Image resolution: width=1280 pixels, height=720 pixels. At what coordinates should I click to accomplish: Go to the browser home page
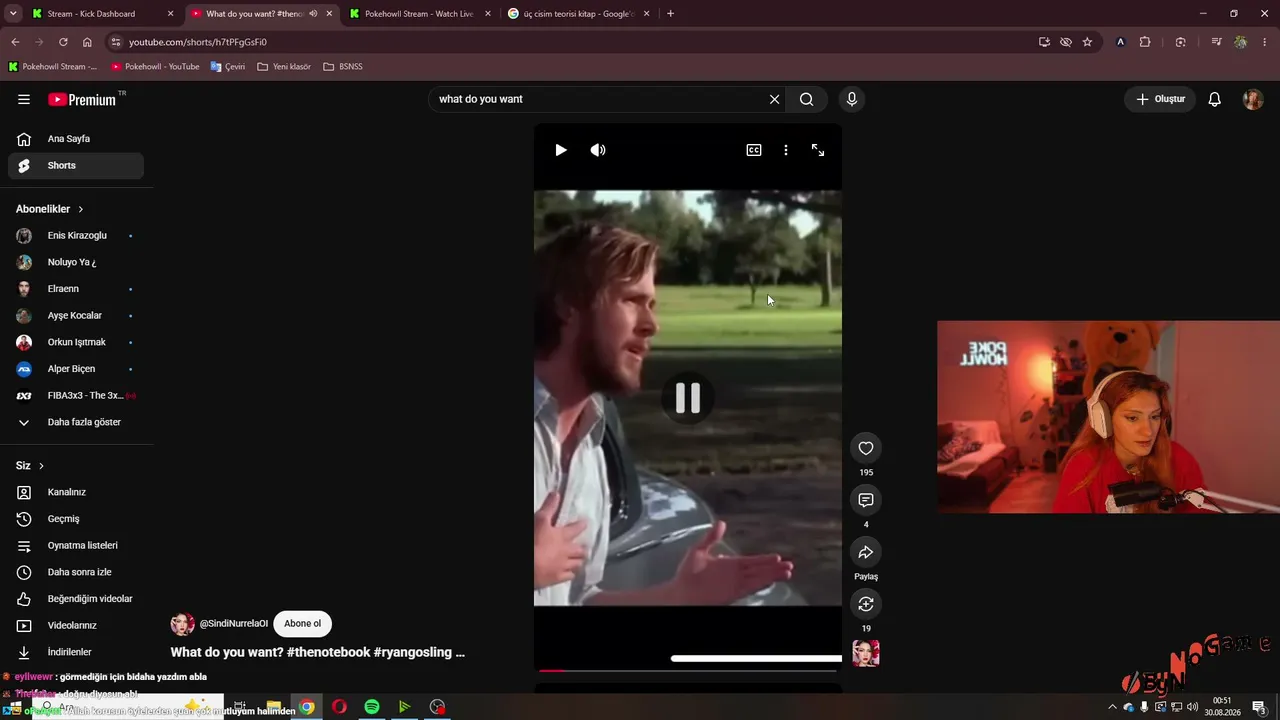coord(87,42)
